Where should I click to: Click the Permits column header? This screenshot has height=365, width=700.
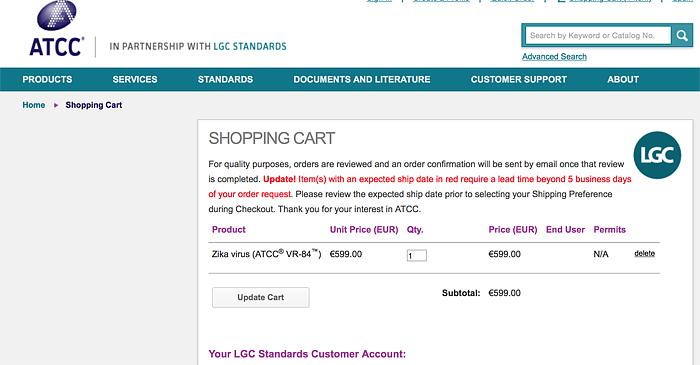(x=609, y=229)
